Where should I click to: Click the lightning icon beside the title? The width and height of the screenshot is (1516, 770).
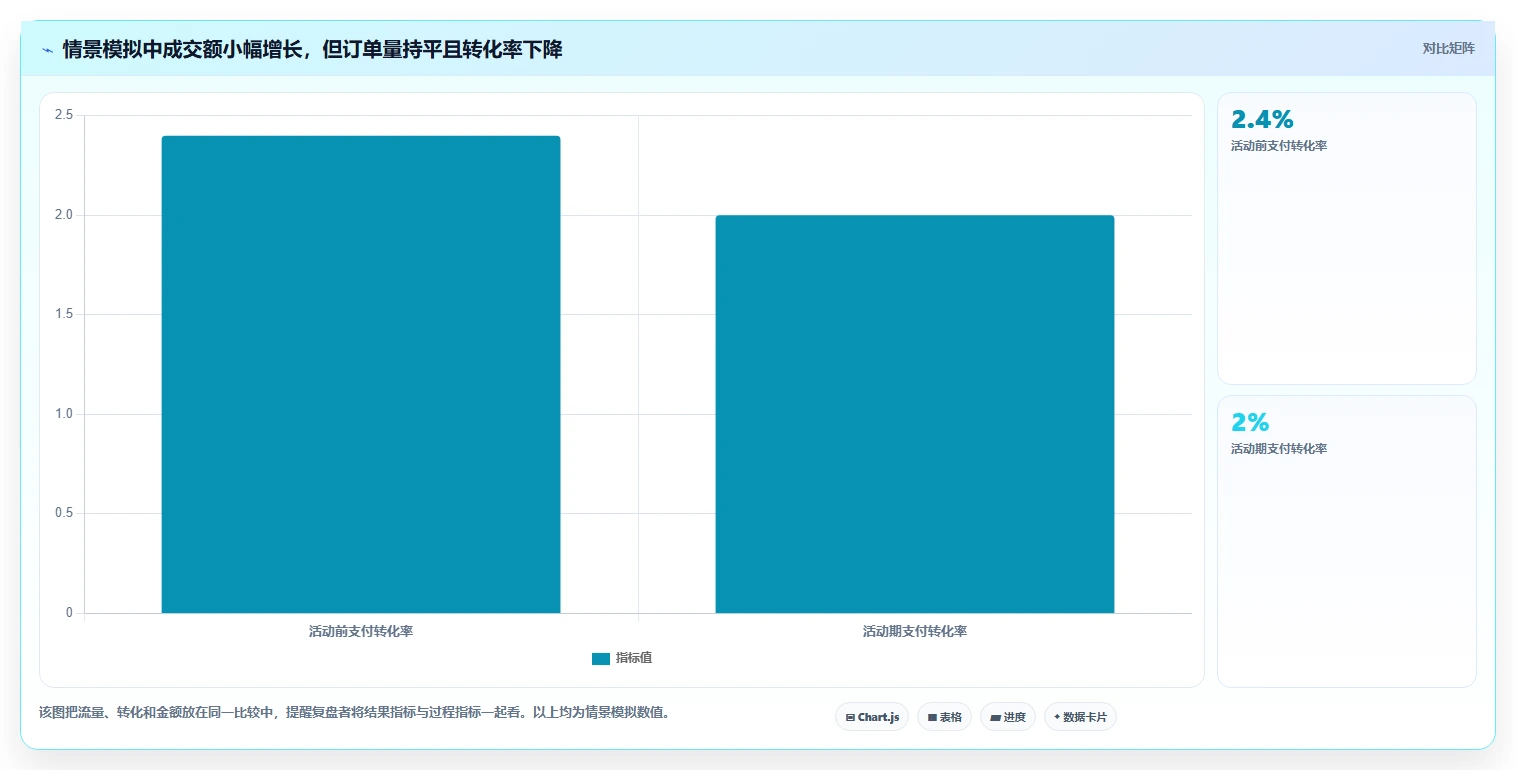[x=47, y=50]
